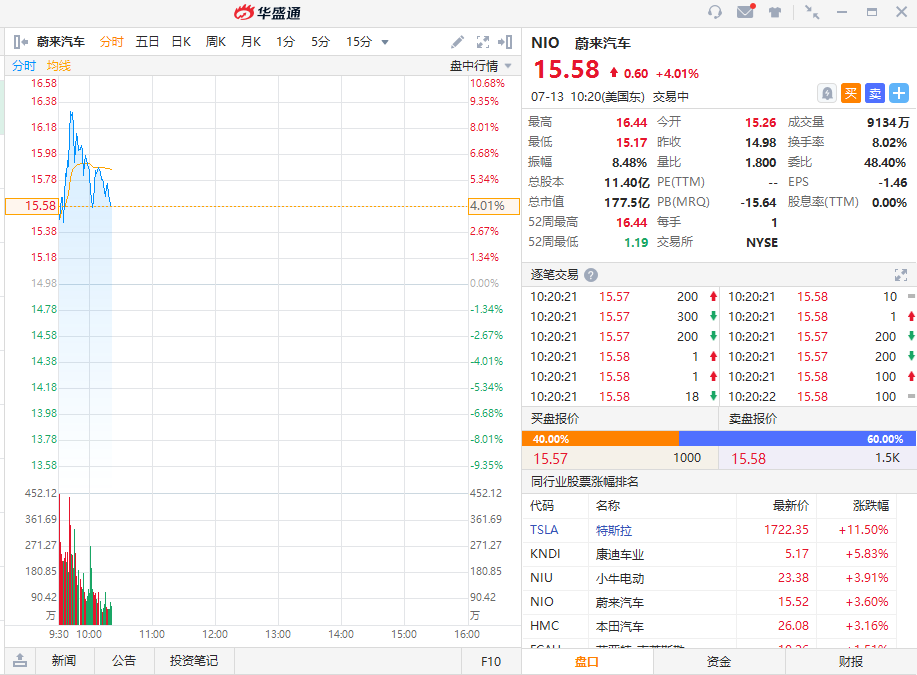The width and height of the screenshot is (917, 675).
Task: Click the share/export icon at bottom left
Action: pos(20,661)
